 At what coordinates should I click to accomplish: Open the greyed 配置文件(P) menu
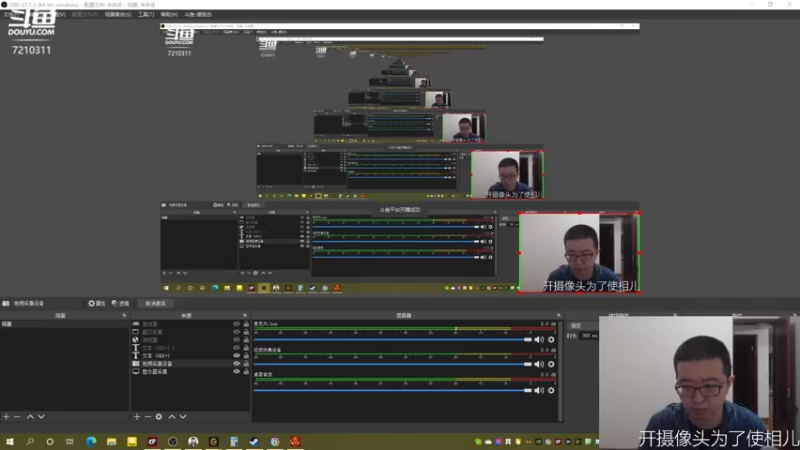point(85,14)
